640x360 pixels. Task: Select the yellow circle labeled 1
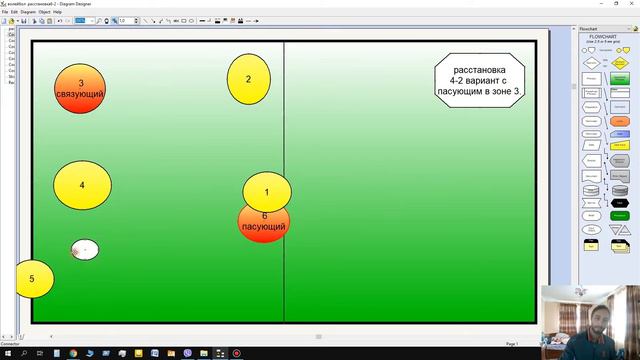click(x=267, y=192)
